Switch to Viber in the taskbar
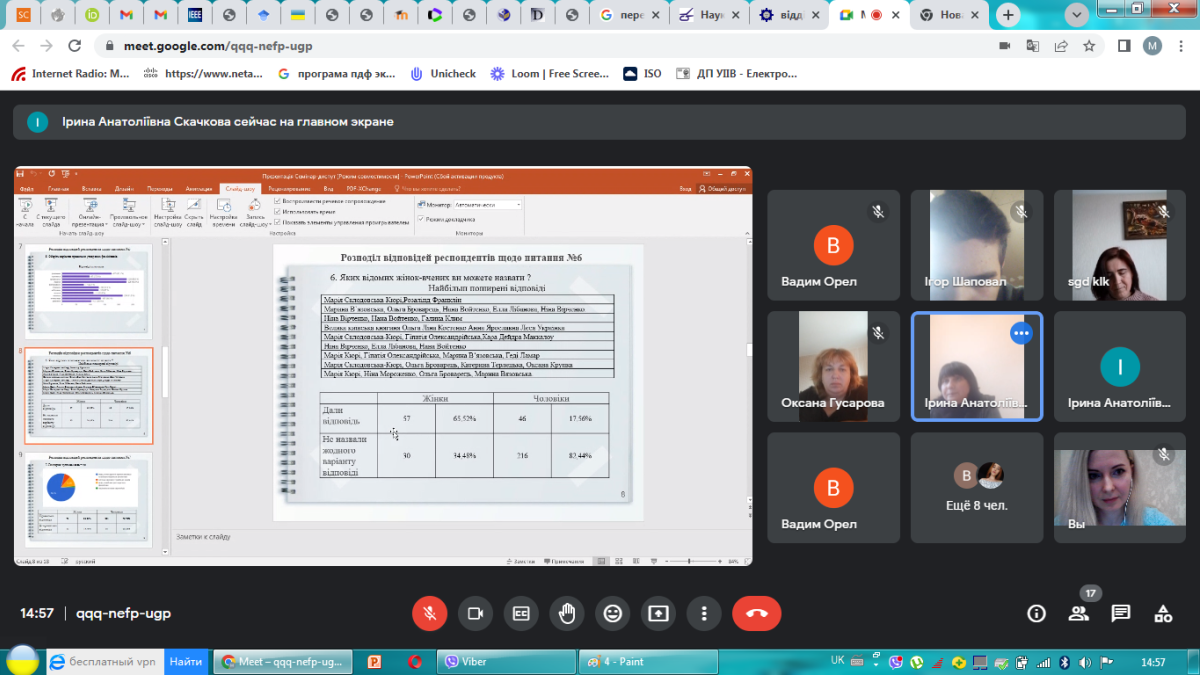This screenshot has height=675, width=1200. point(475,661)
